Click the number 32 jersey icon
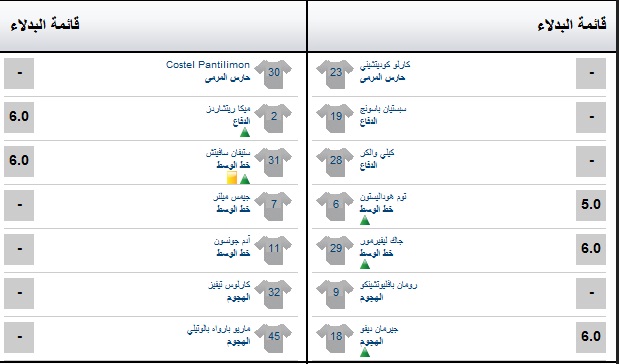This screenshot has height=364, width=619. tap(273, 293)
